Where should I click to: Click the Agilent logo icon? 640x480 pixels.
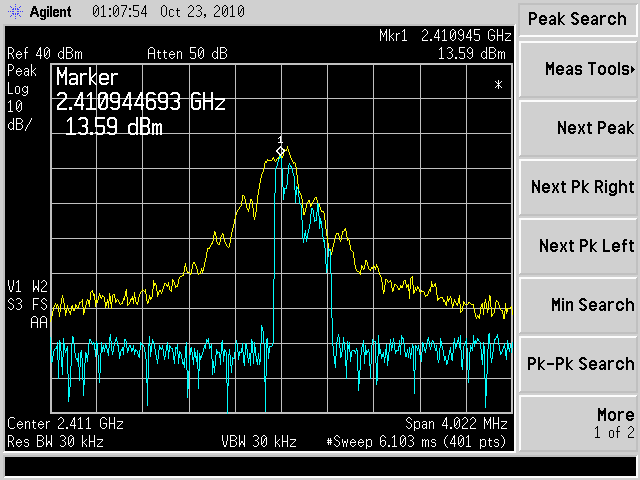point(16,12)
